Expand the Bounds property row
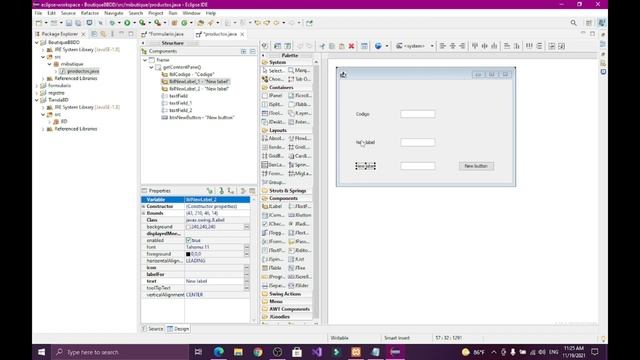 tap(143, 213)
